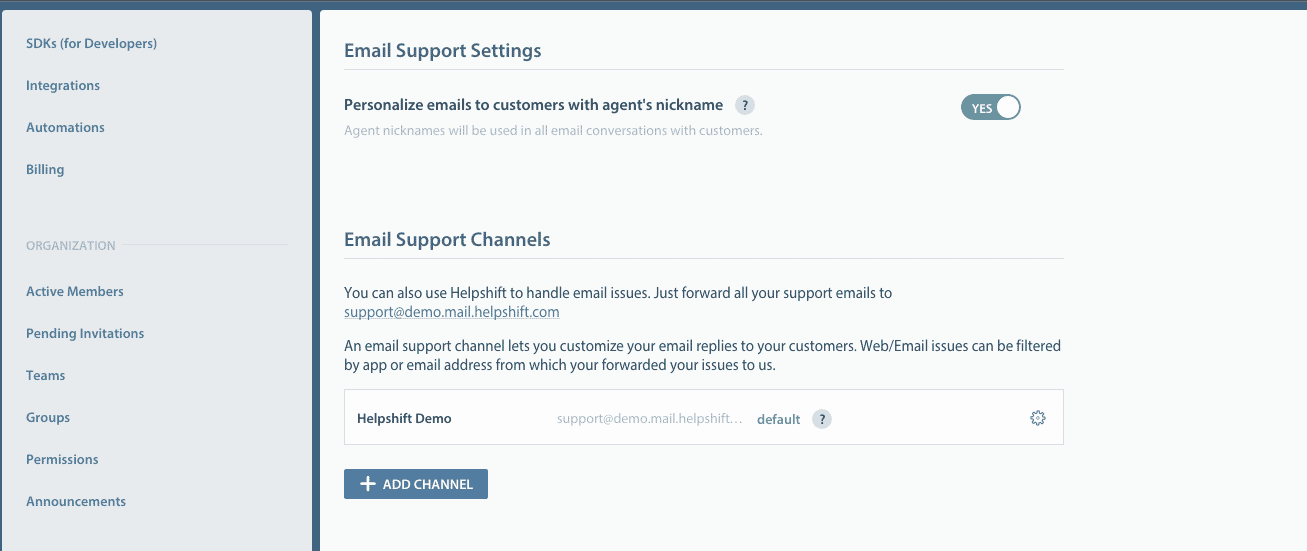
Task: Open the support@demo.mail.helpshift.com link
Action: pyautogui.click(x=451, y=312)
